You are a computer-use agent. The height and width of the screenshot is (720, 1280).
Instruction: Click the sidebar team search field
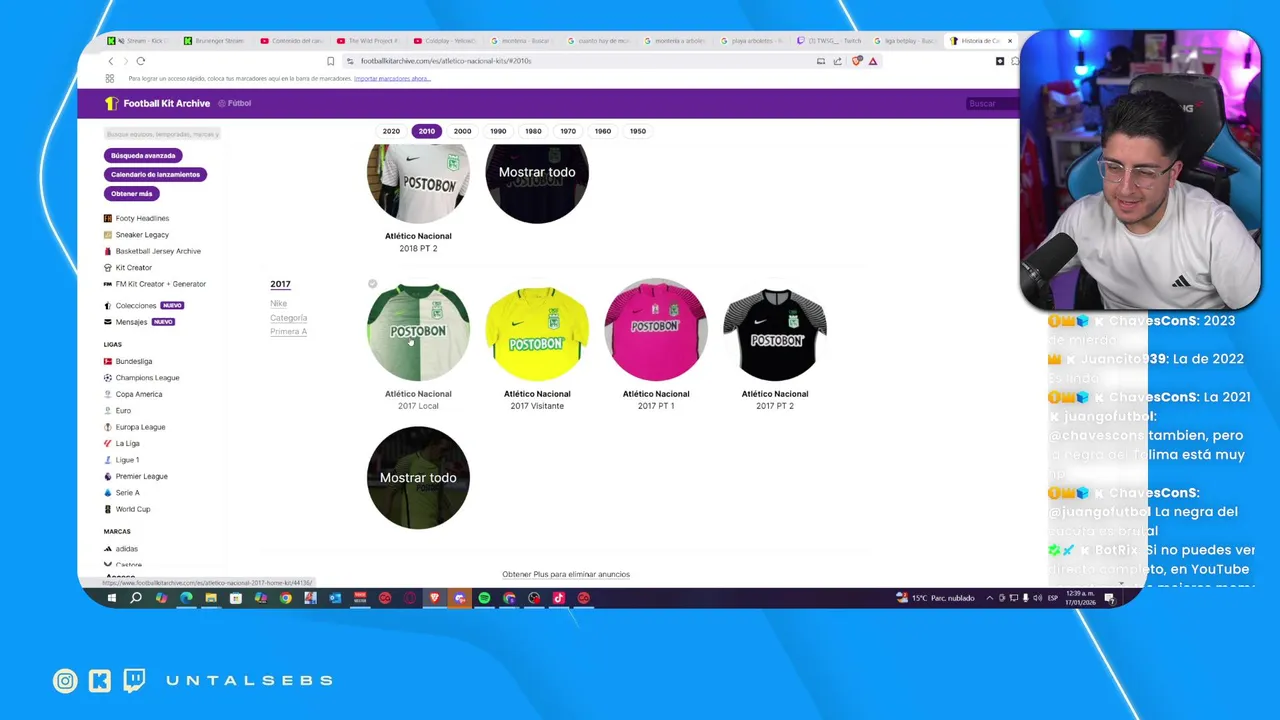coord(161,134)
